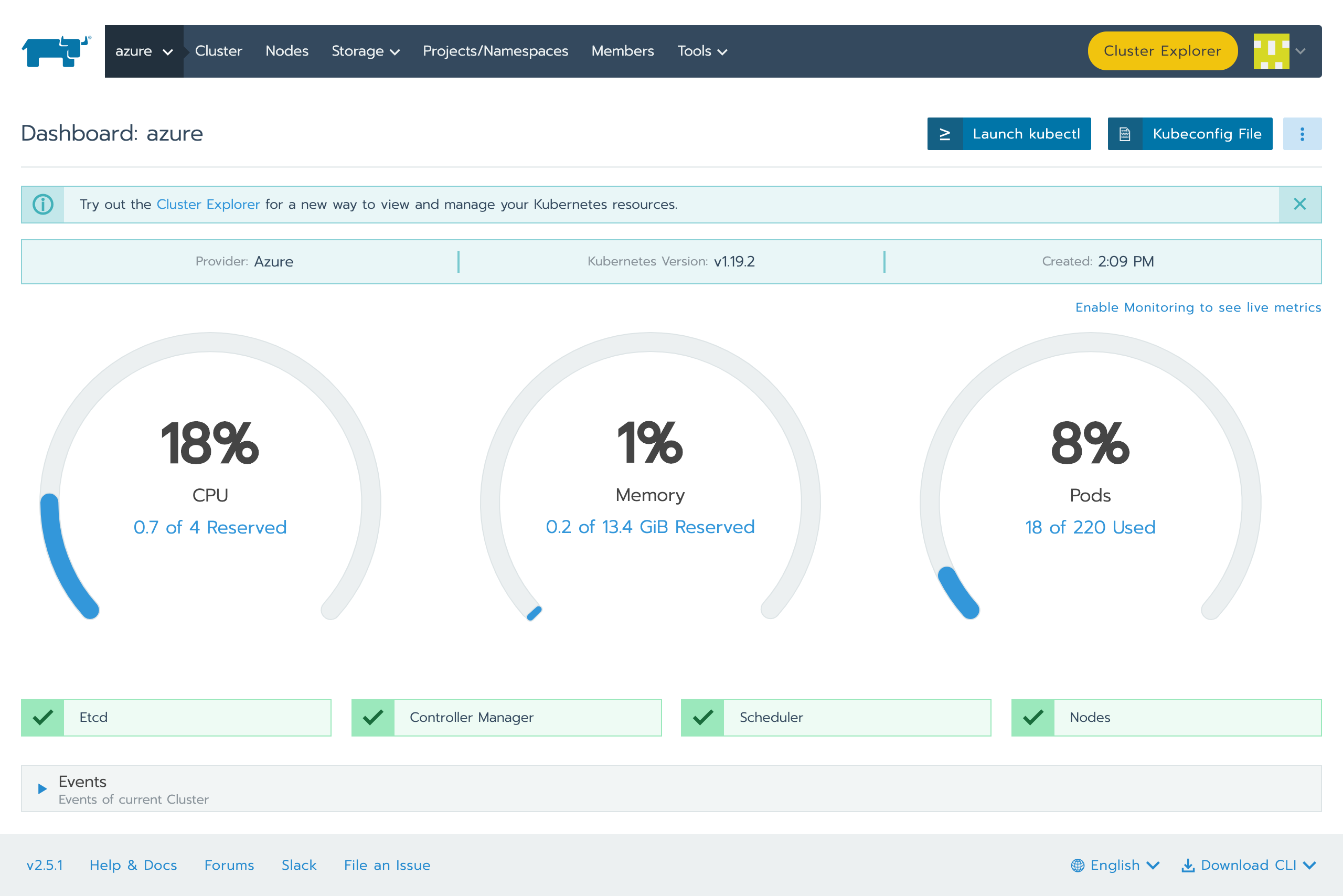Viewport: 1343px width, 896px height.
Task: Go to the Nodes tab
Action: coord(287,51)
